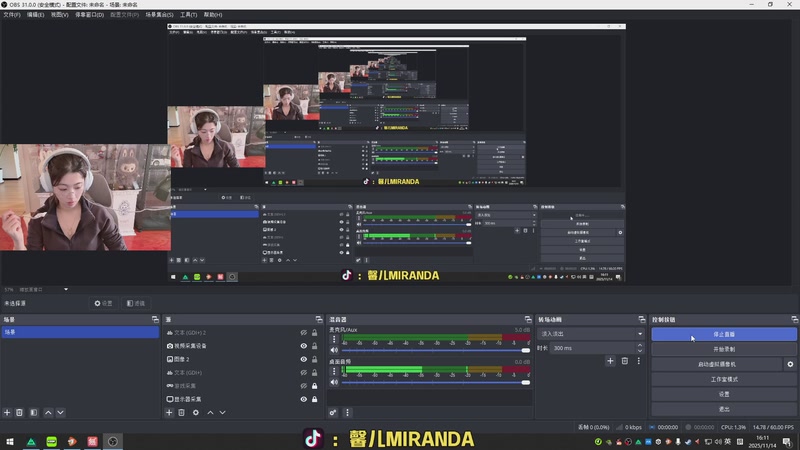
Task: Mute the 桌面音频 speaker icon
Action: tap(334, 382)
